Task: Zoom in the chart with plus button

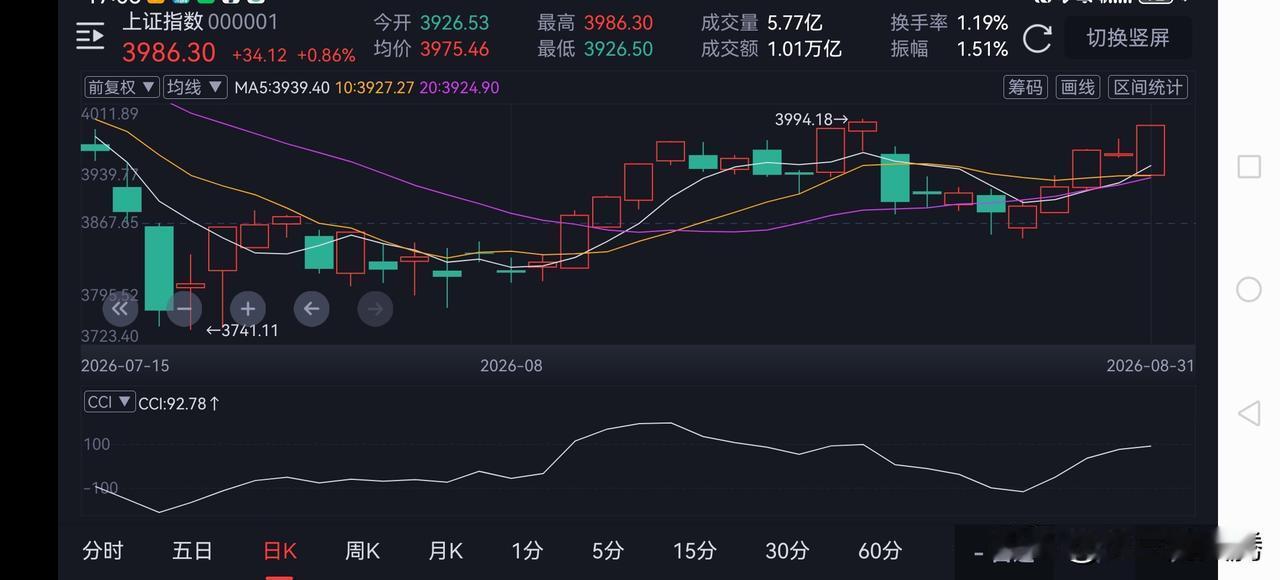Action: (x=248, y=309)
